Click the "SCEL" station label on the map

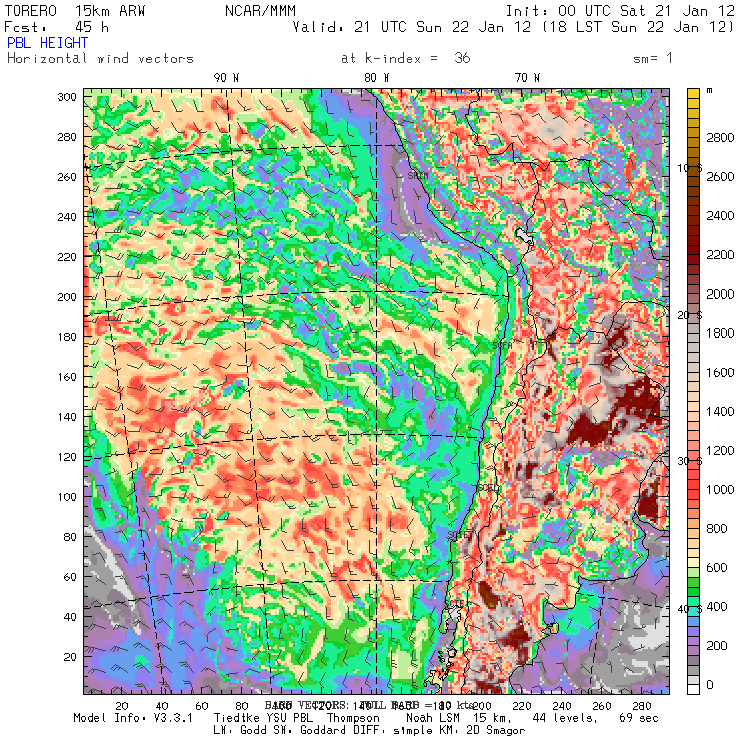[488, 488]
